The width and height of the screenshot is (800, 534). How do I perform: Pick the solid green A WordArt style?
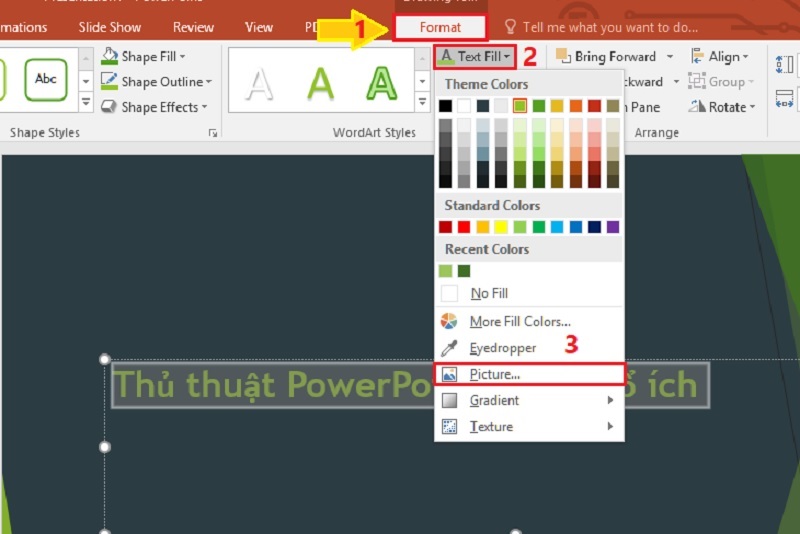(320, 83)
